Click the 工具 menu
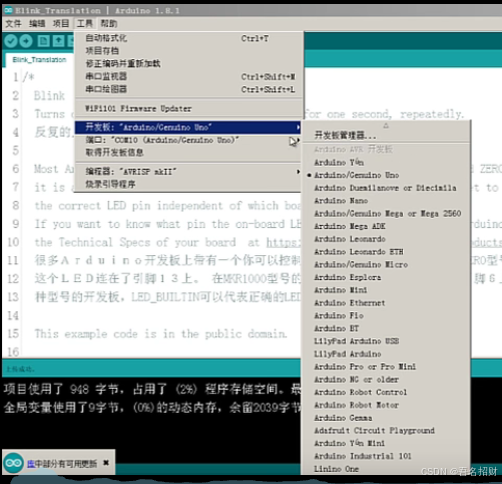502x484 pixels. coord(84,24)
